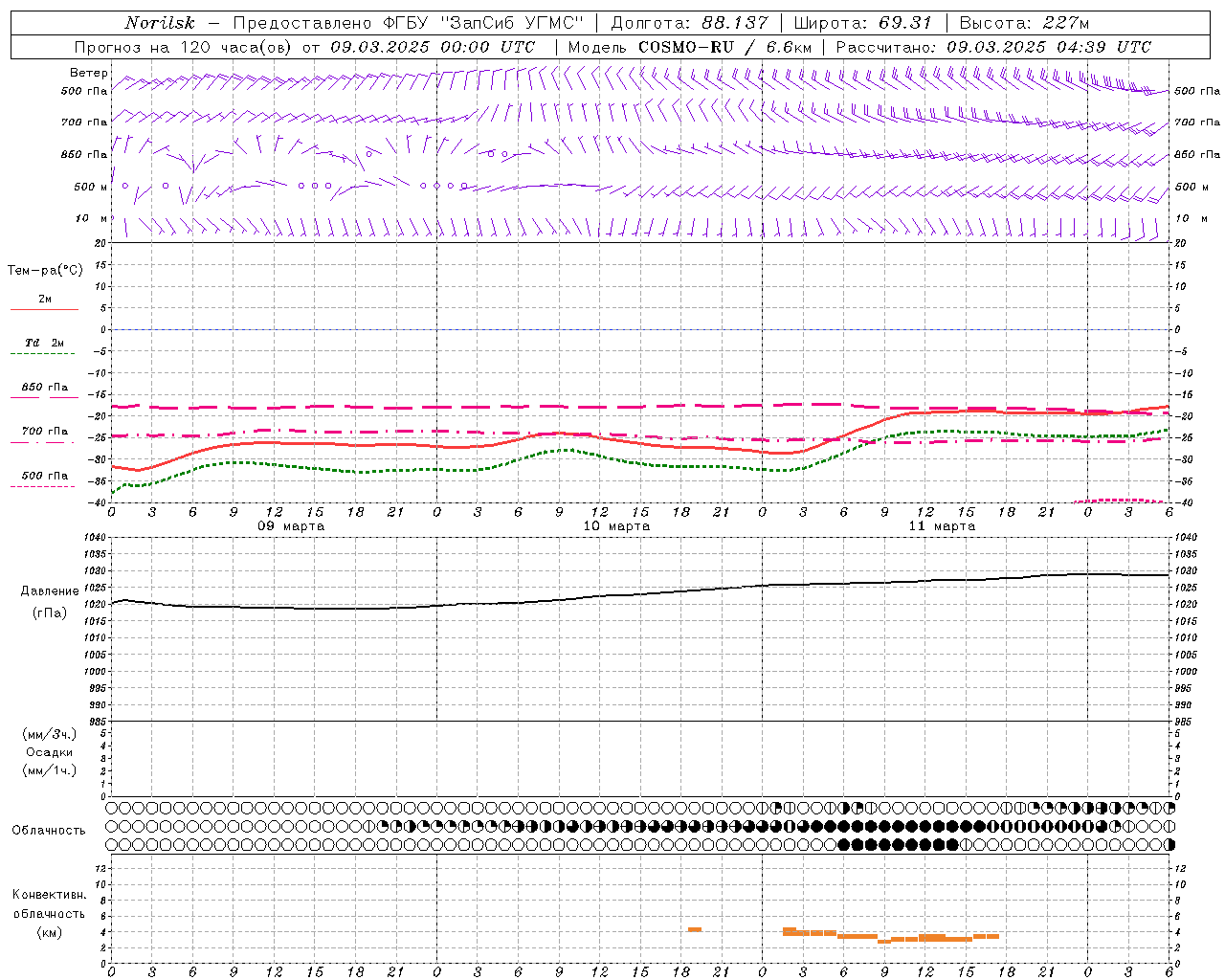Viewport: 1225px width, 980px height.
Task: Click the "Осадки" precipitation label
Action: click(x=50, y=752)
